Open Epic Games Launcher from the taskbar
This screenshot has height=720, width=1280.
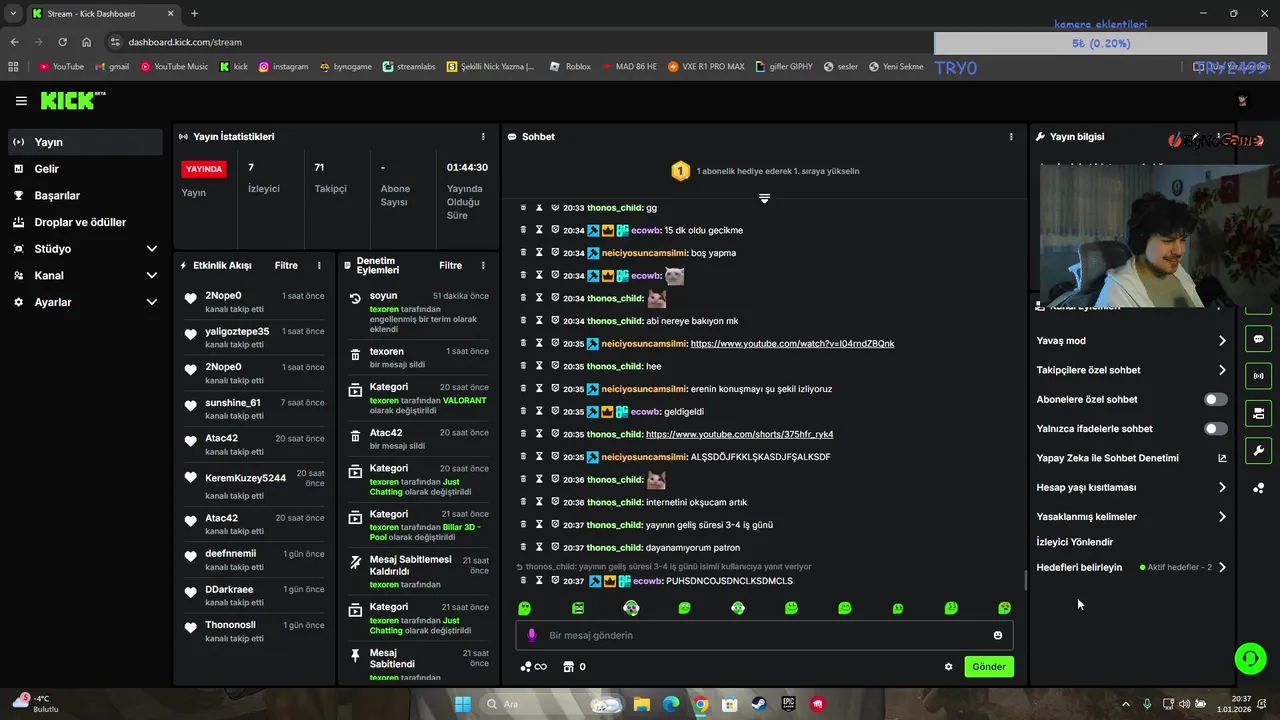[788, 704]
